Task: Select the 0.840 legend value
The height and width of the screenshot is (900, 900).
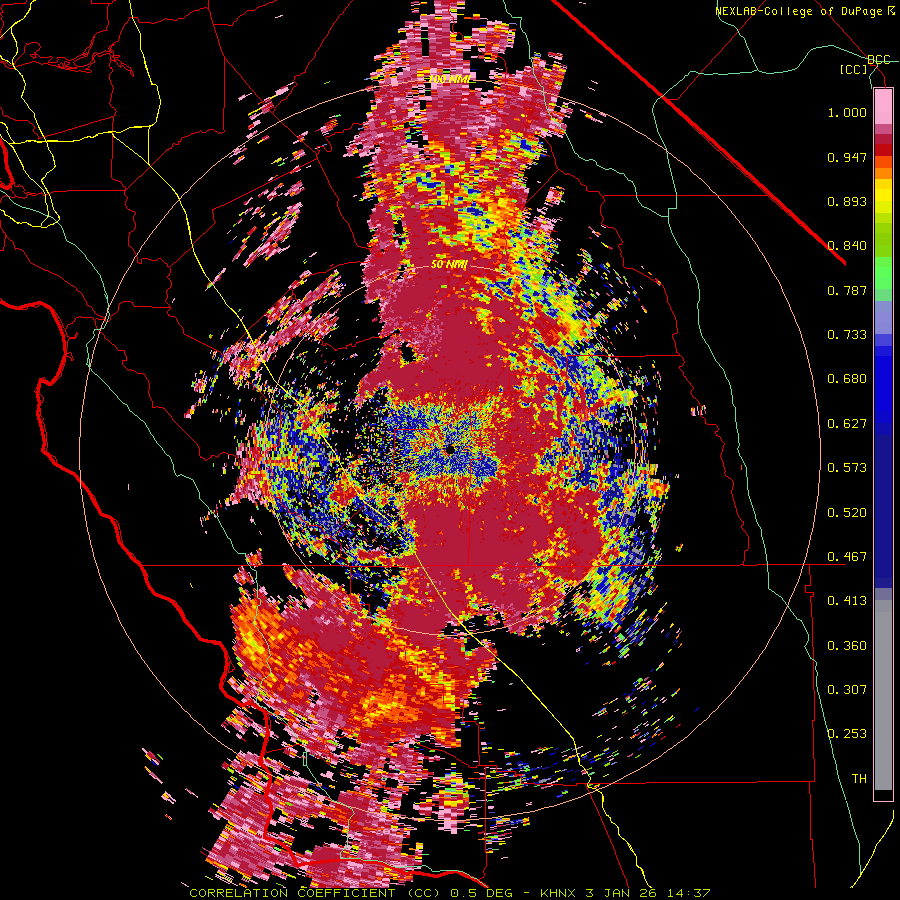Action: tap(847, 246)
